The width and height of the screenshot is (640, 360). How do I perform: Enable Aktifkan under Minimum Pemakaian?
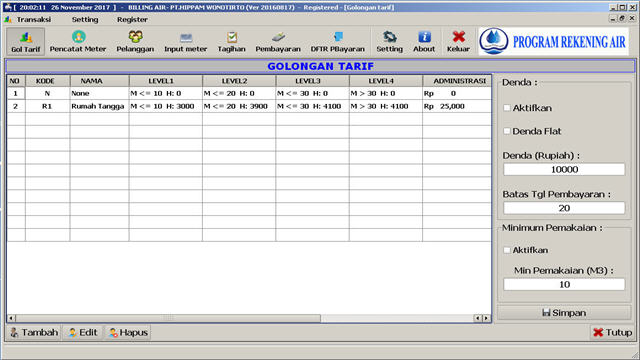507,250
